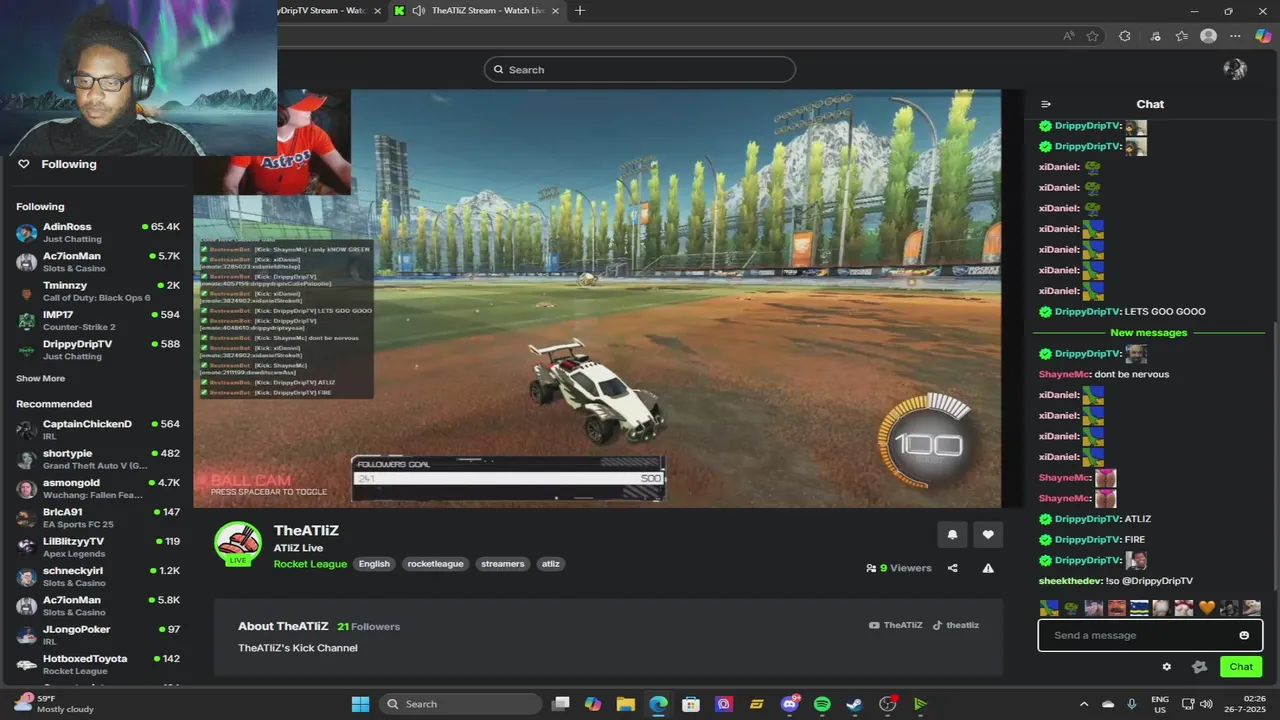Open HotboxedToyota Rocket League channel
The width and height of the screenshot is (1280, 720).
[x=98, y=664]
